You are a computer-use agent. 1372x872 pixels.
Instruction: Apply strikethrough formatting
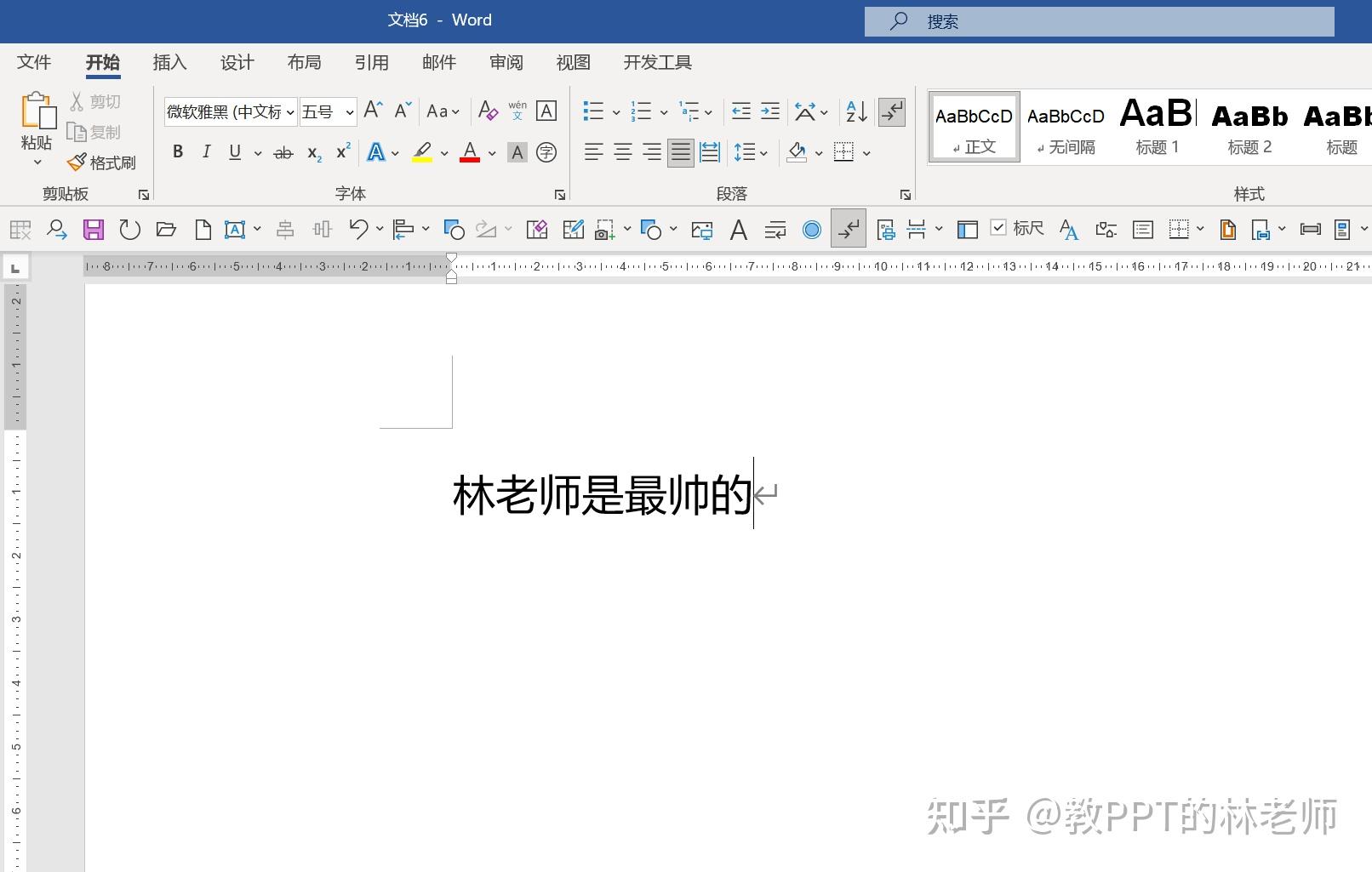tap(283, 152)
